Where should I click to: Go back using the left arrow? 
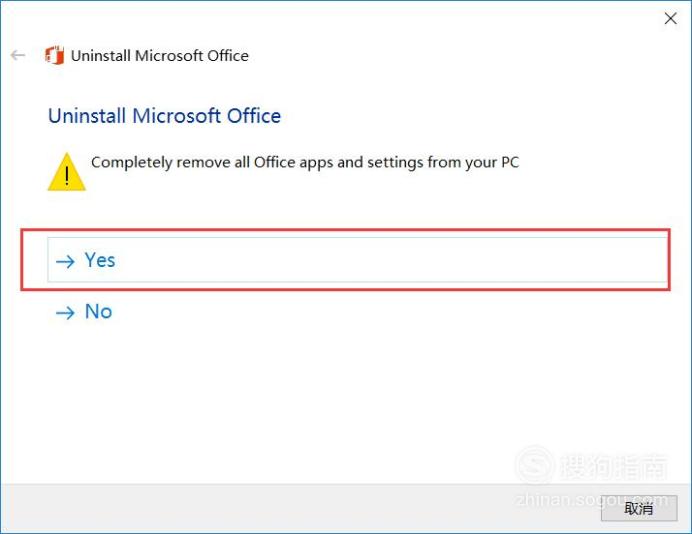pyautogui.click(x=18, y=55)
